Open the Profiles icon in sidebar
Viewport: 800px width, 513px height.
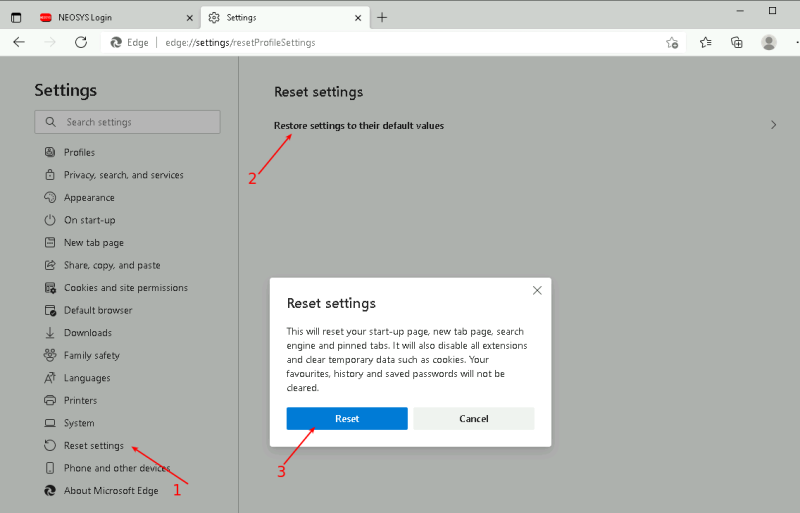50,152
